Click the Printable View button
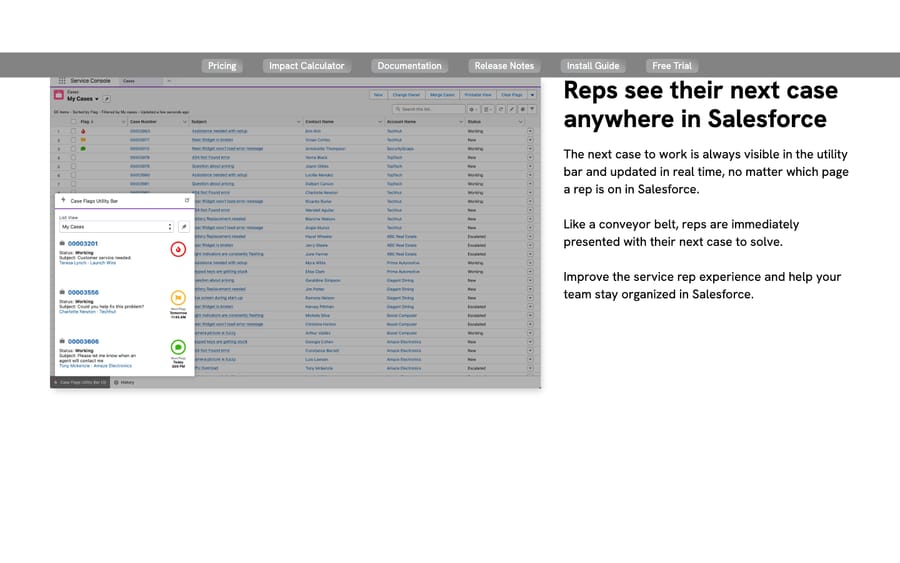900x563 pixels. [x=478, y=95]
